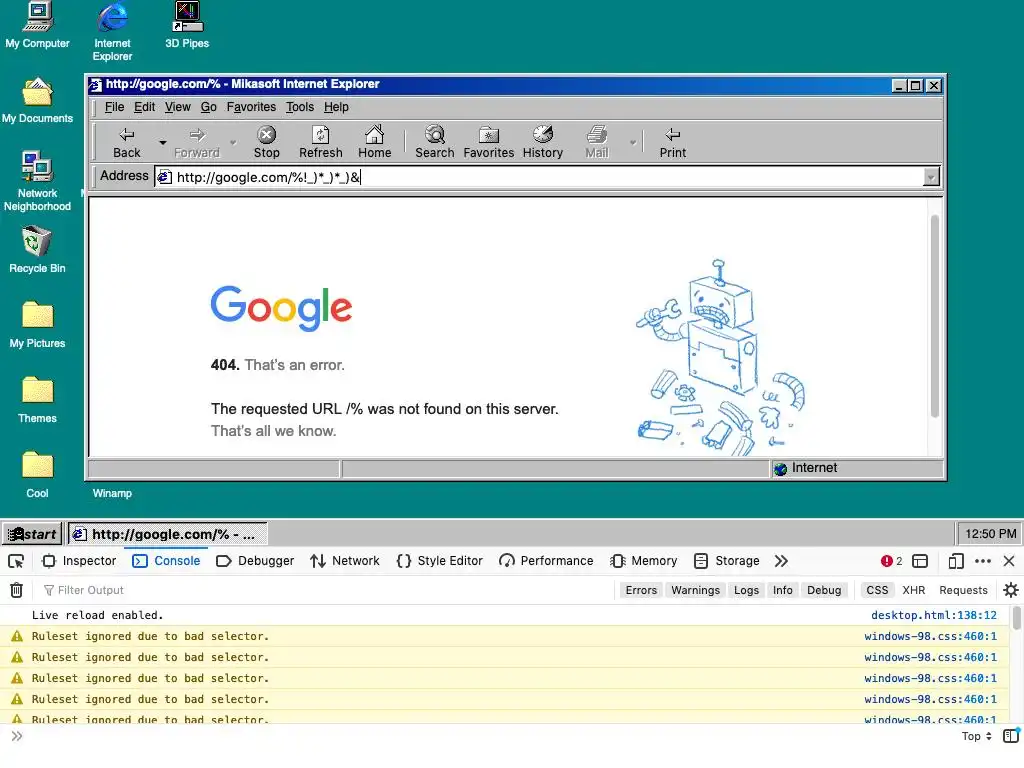Switch to the Inspector devtools tab
Image resolution: width=1024 pixels, height=768 pixels.
click(x=79, y=561)
